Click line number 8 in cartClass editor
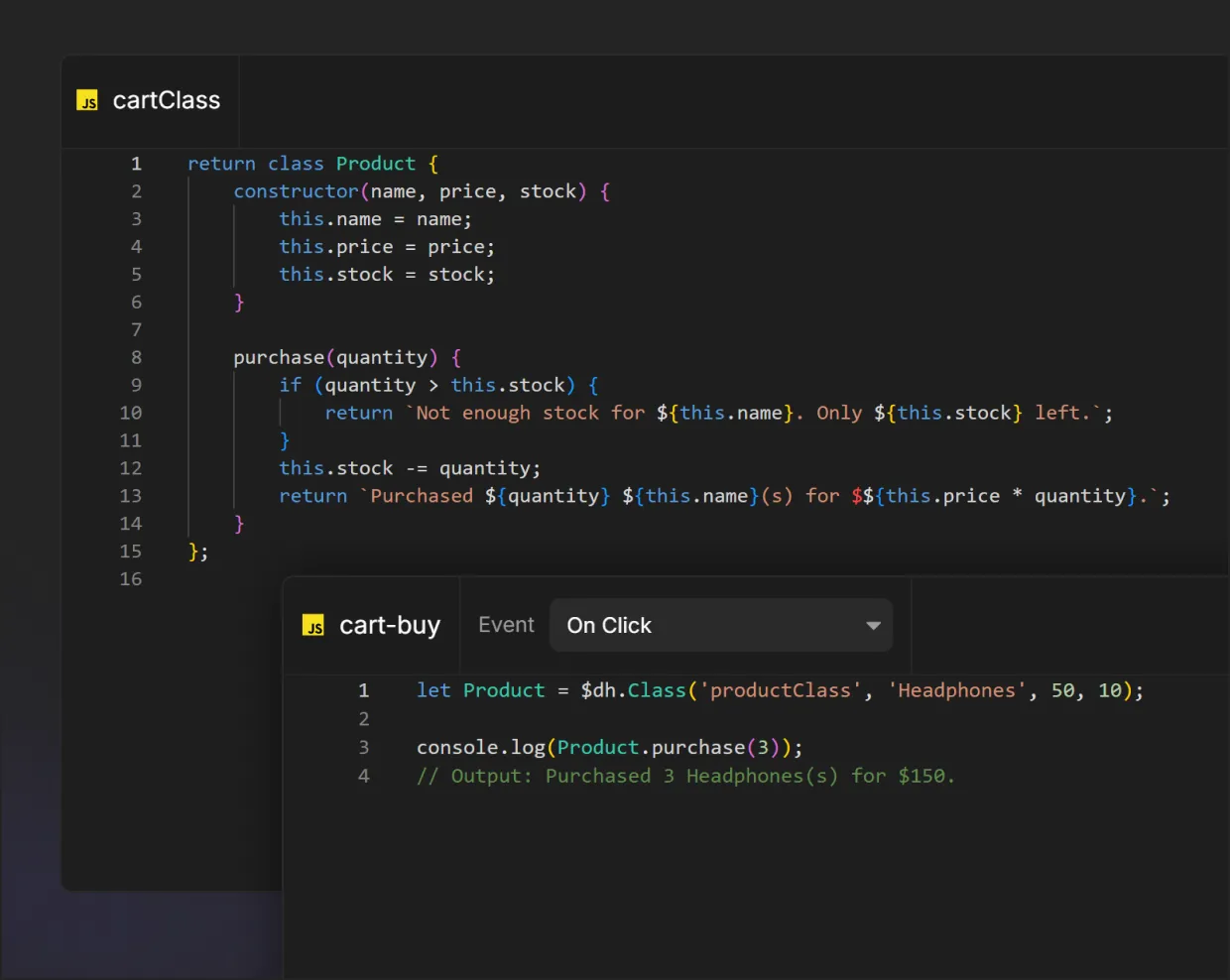 [136, 358]
